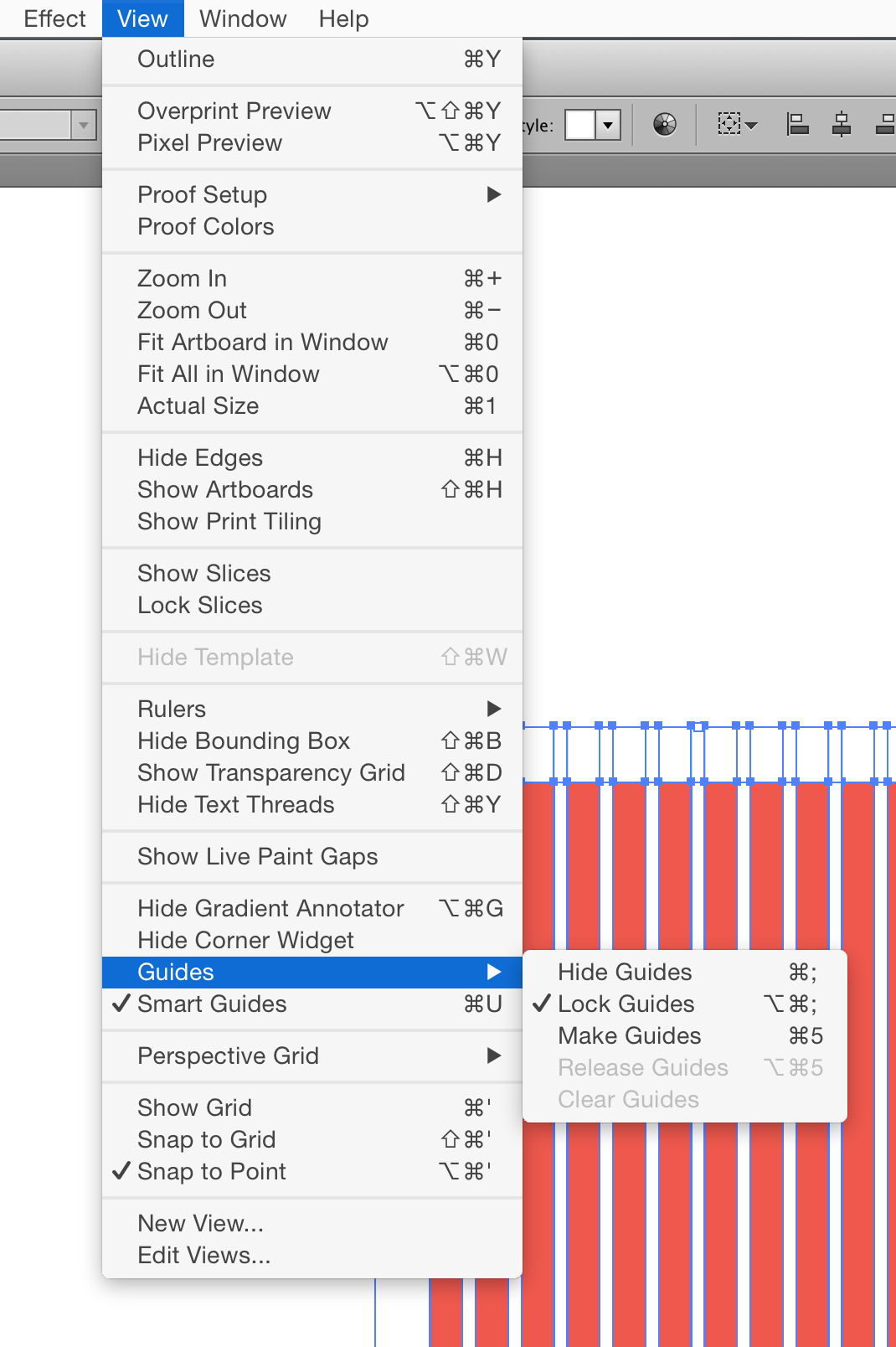Toggle Smart Guides off
896x1347 pixels.
coord(212,1004)
